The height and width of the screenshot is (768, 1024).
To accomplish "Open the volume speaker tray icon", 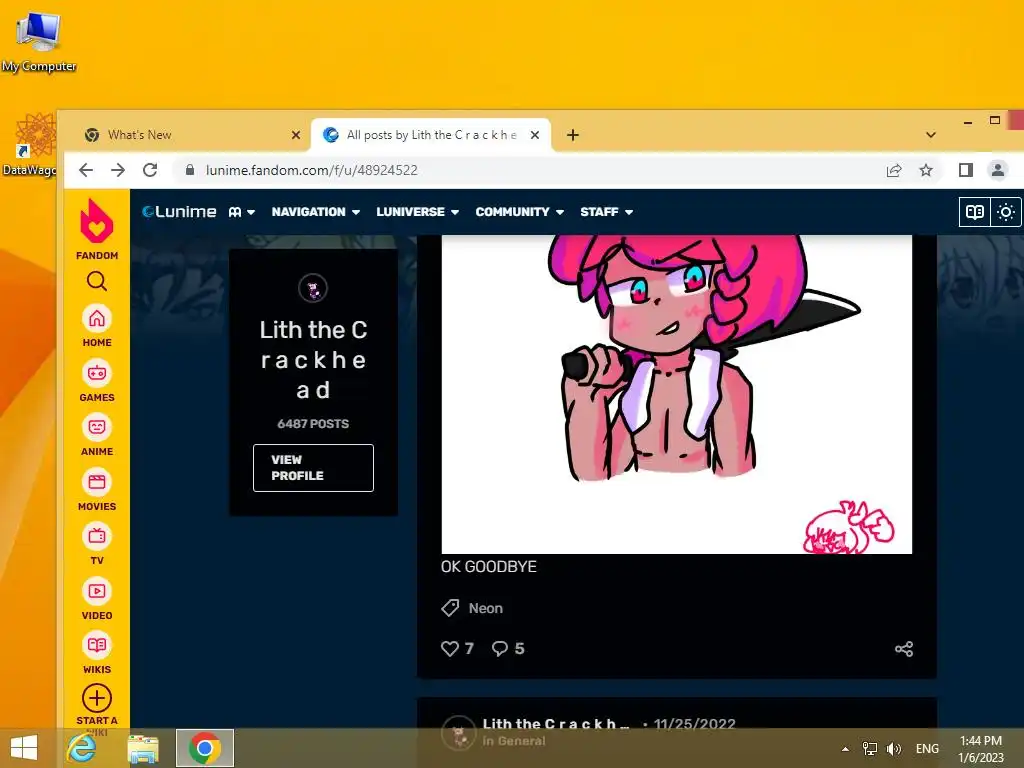I will pos(894,749).
